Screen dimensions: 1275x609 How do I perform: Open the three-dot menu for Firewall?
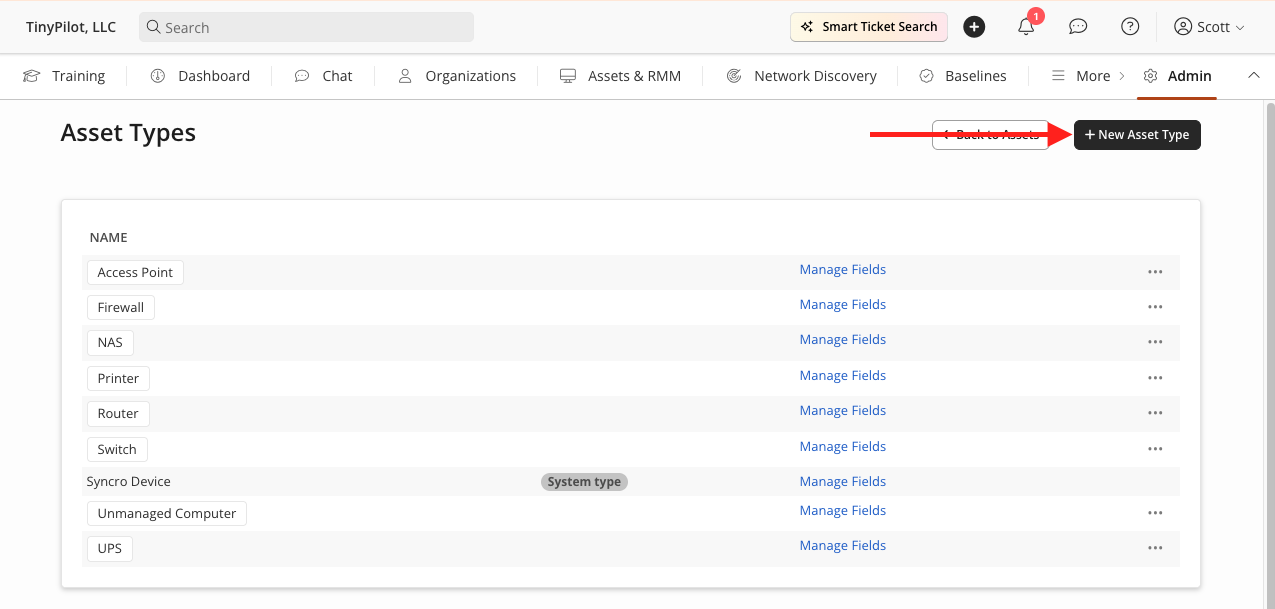click(1155, 306)
